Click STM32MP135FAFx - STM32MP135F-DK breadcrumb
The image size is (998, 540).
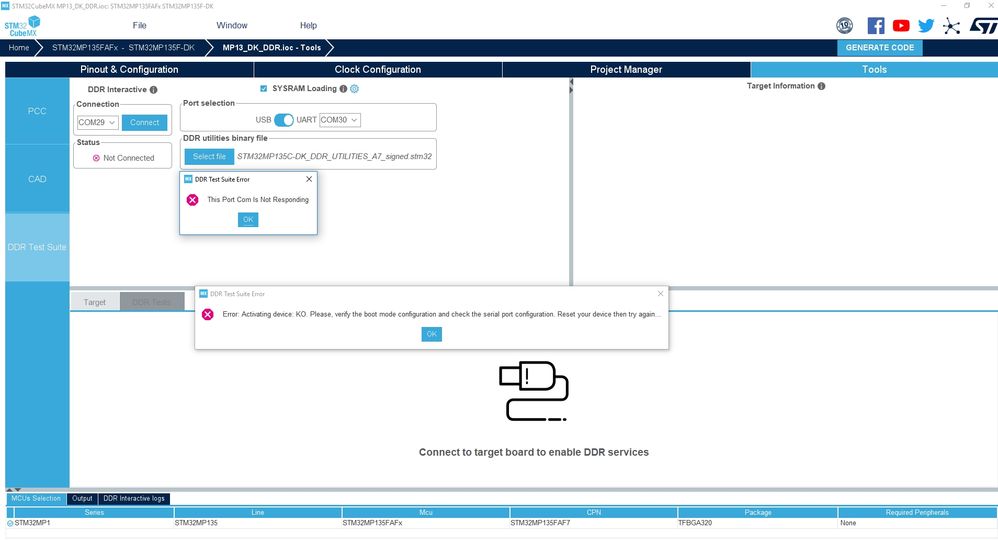123,48
